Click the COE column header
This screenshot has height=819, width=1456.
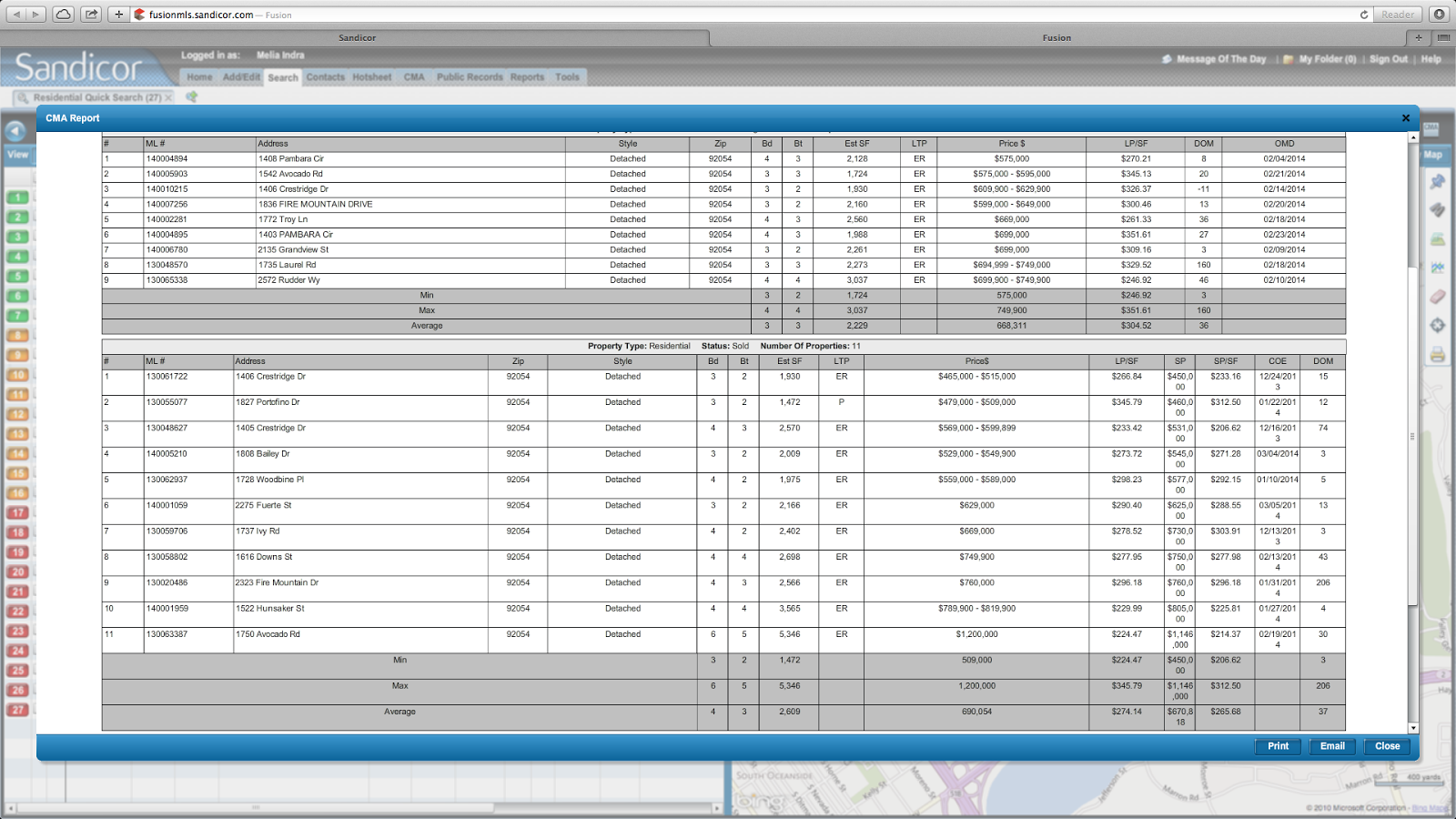coord(1278,361)
